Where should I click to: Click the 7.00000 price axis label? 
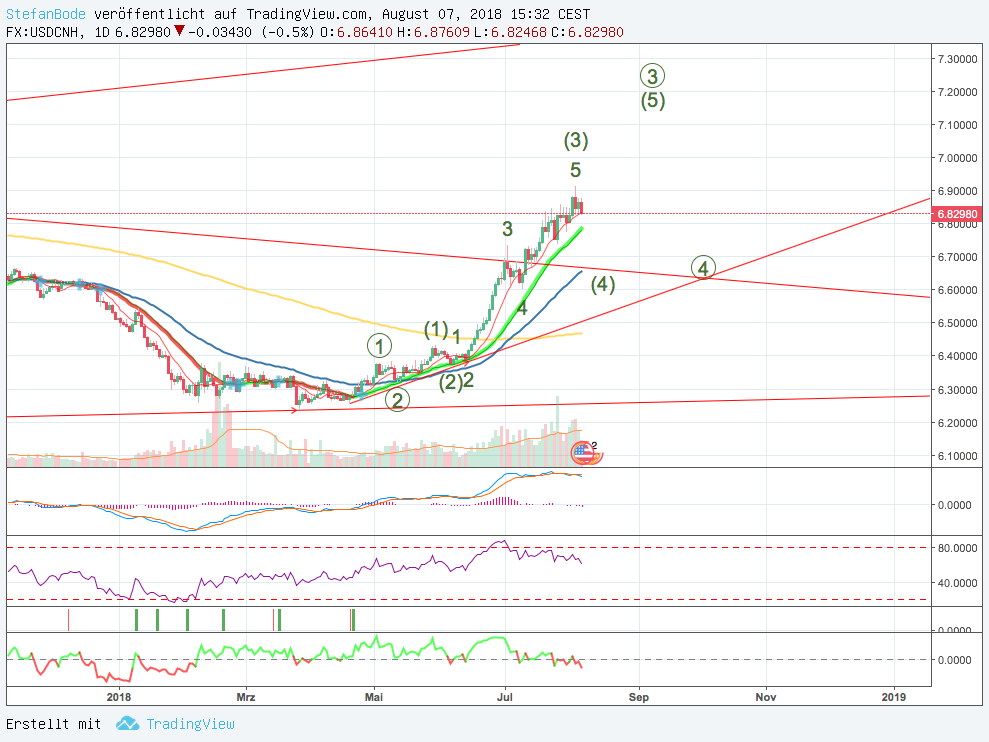(957, 158)
